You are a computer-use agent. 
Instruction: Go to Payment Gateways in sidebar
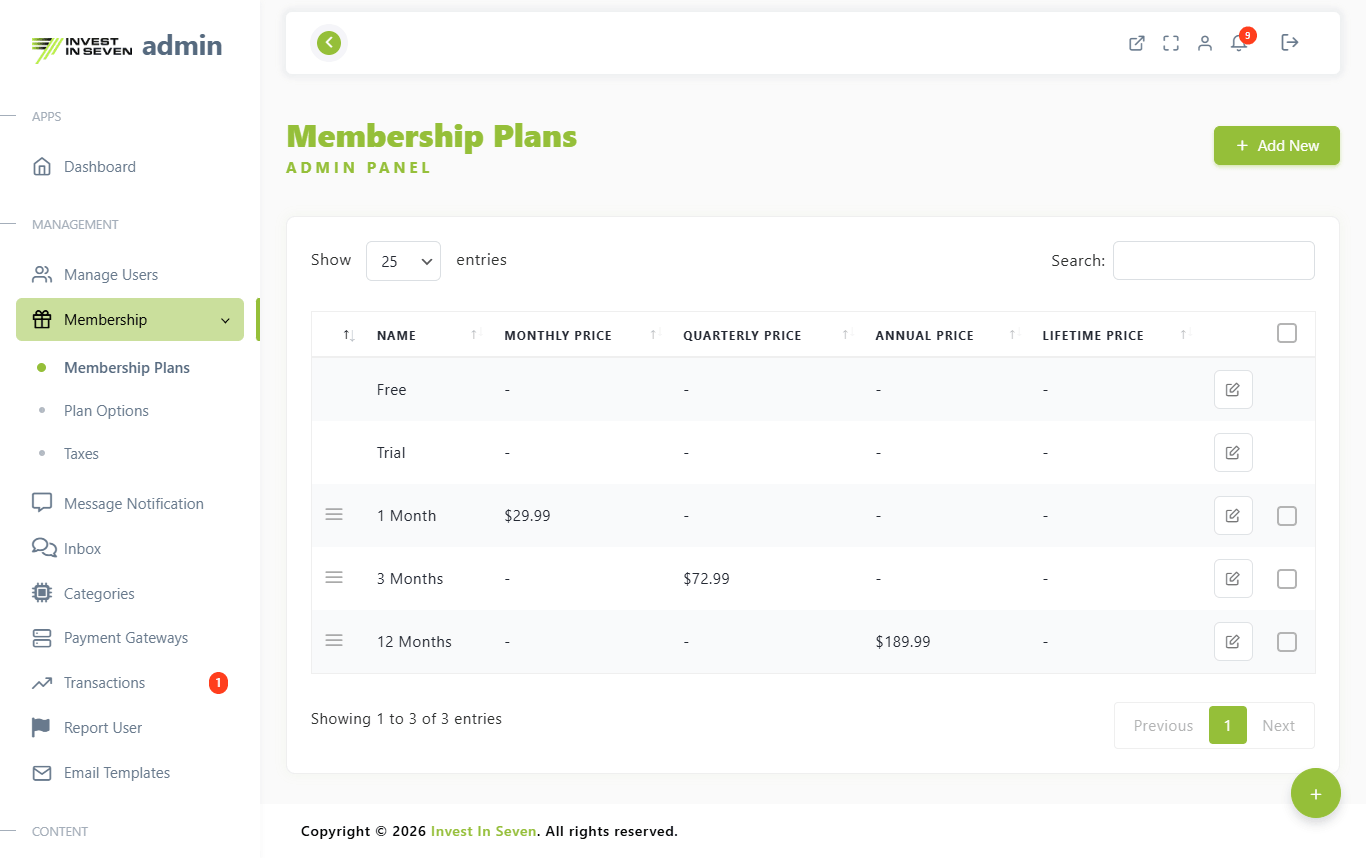tap(126, 638)
